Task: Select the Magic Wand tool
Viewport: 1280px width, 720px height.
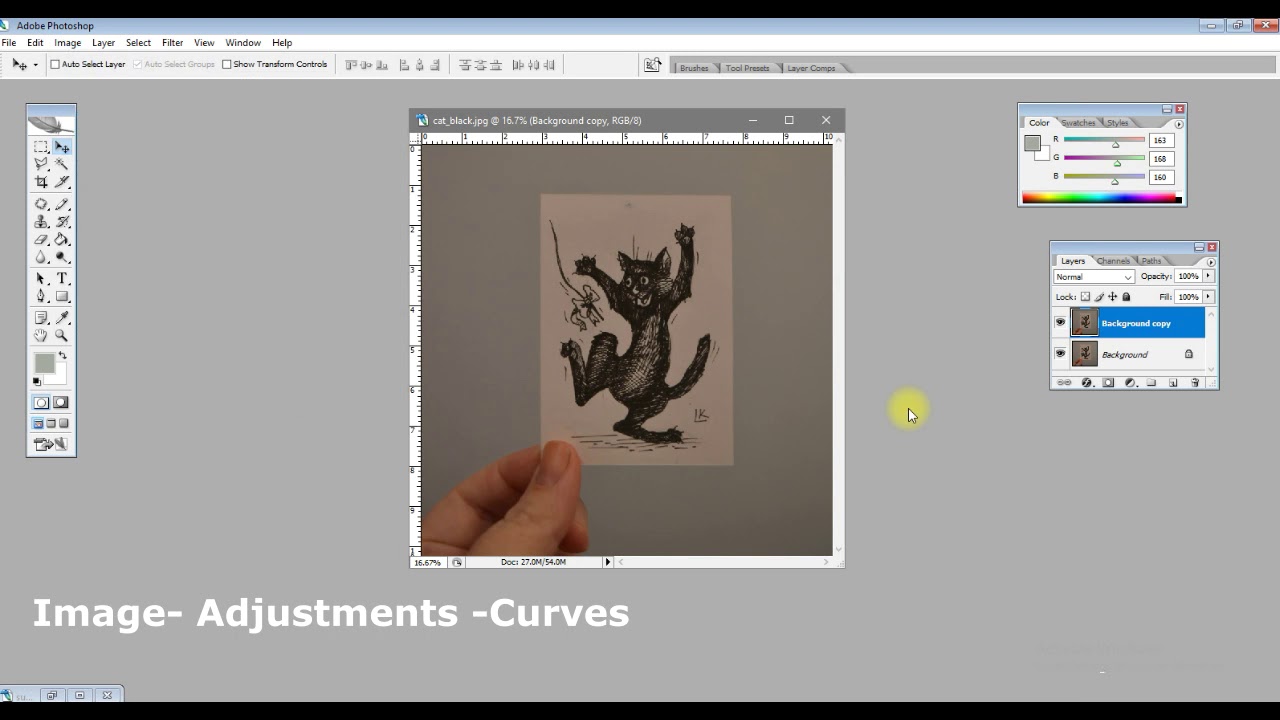Action: [62, 164]
